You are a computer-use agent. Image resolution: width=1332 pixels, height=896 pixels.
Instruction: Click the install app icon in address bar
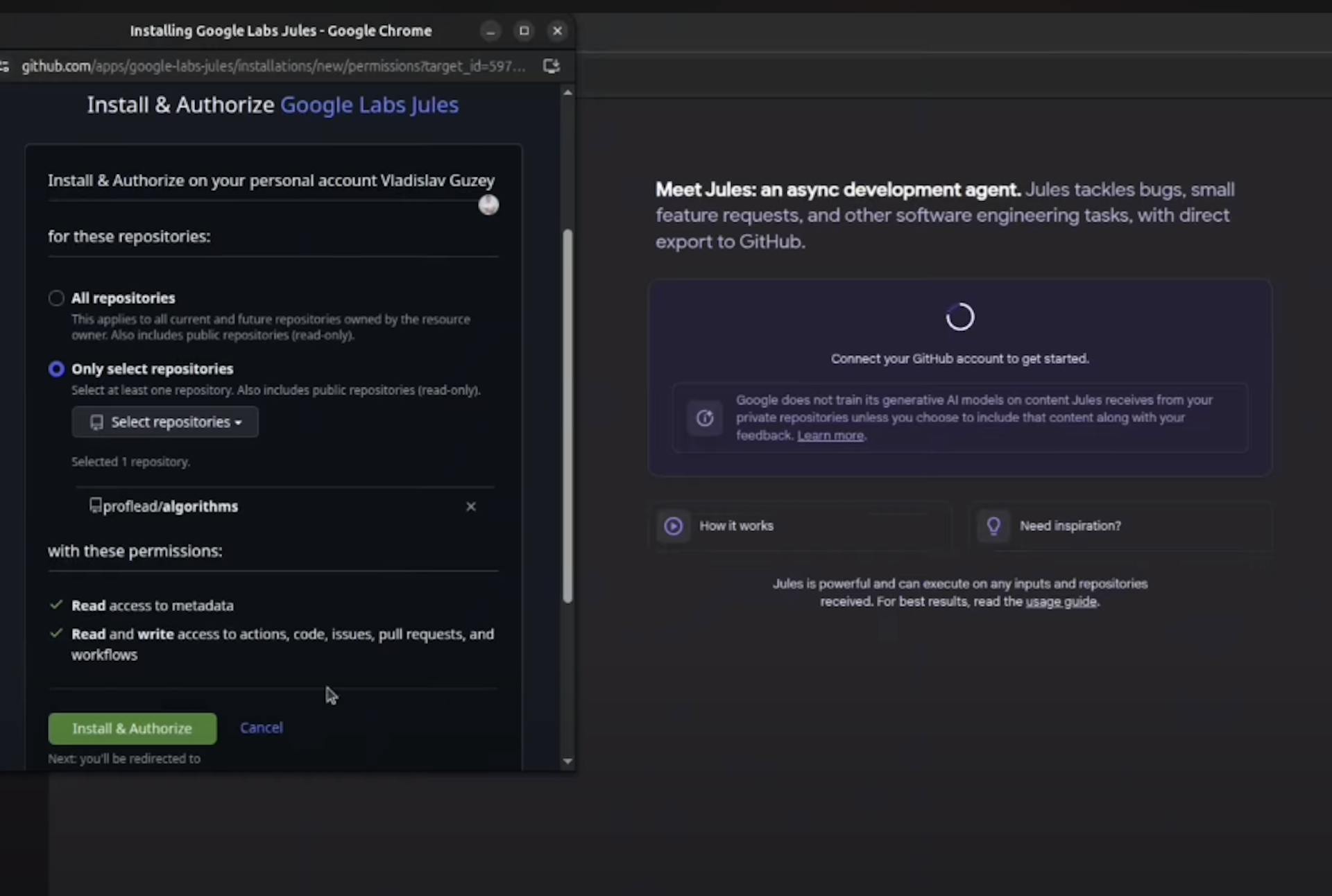(x=551, y=67)
